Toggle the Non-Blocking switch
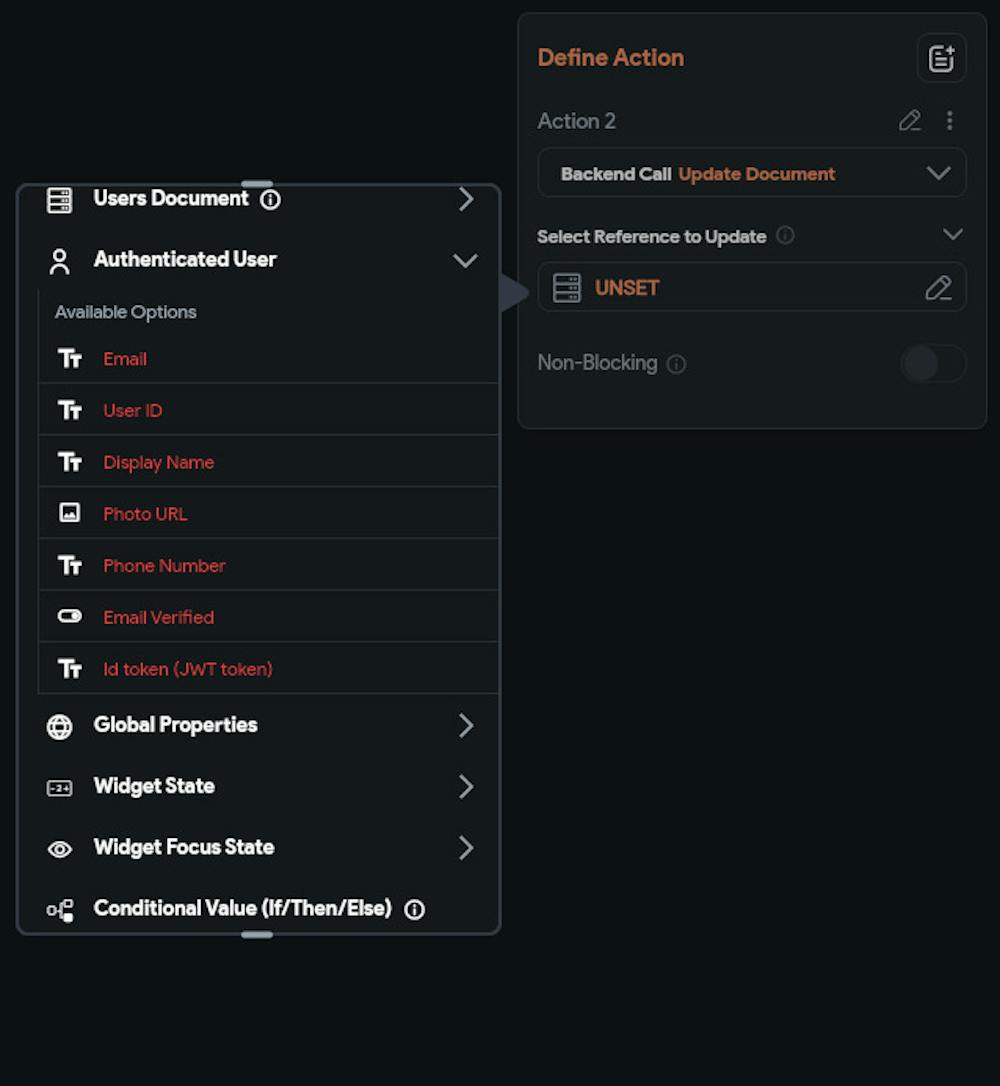The image size is (1000, 1086). click(933, 363)
